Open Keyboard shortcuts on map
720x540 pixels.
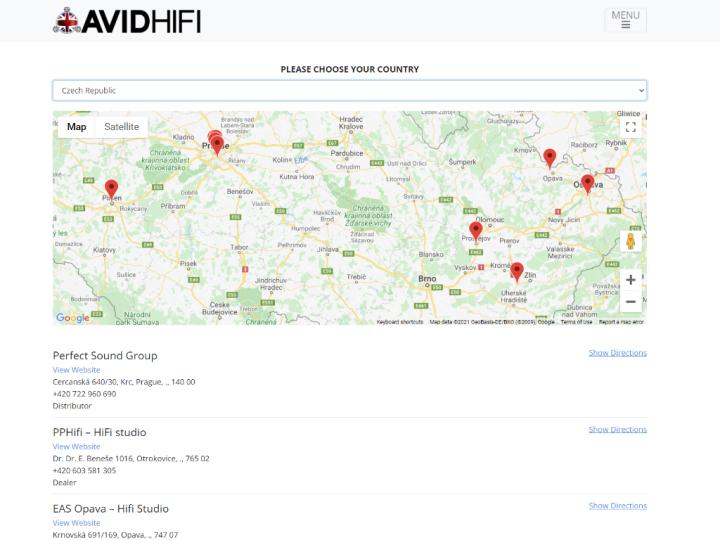400,322
